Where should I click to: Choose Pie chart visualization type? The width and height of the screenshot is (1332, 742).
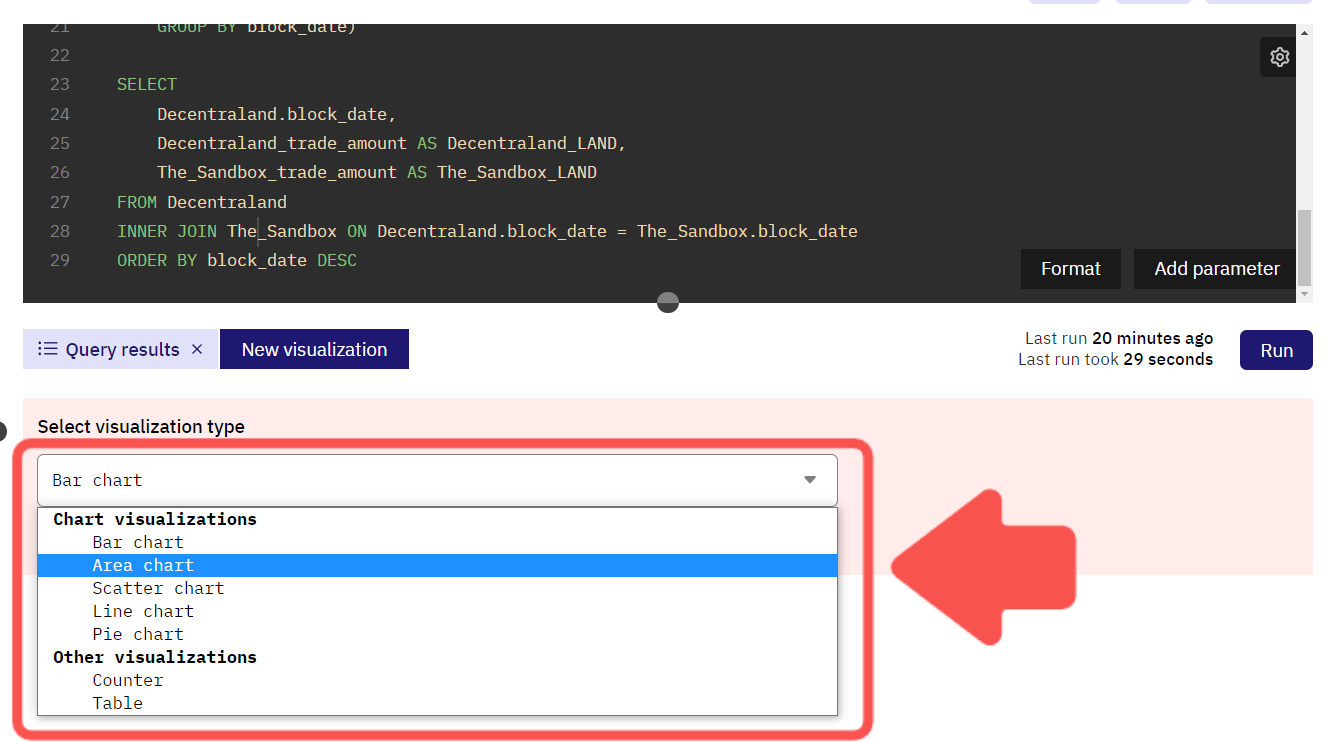point(137,634)
